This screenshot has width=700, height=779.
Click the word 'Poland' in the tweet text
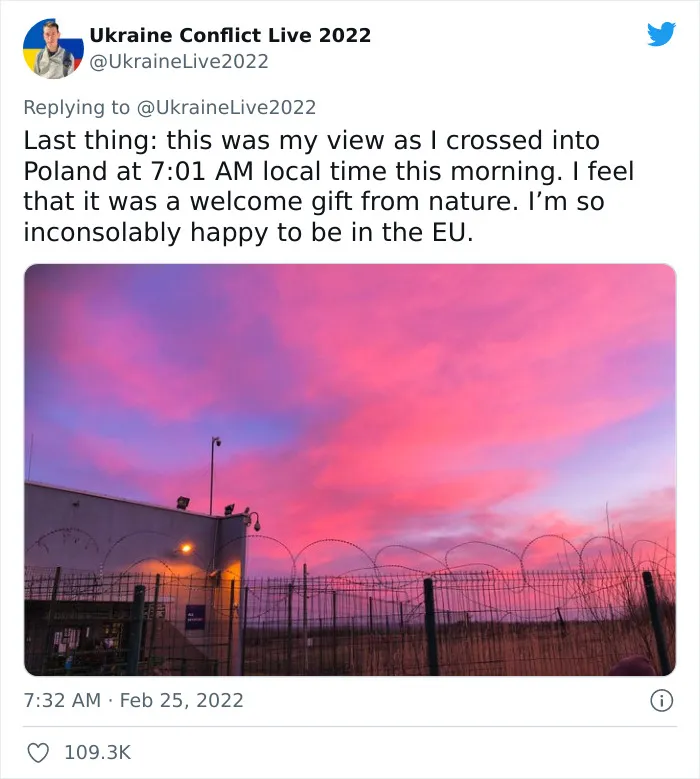click(66, 171)
